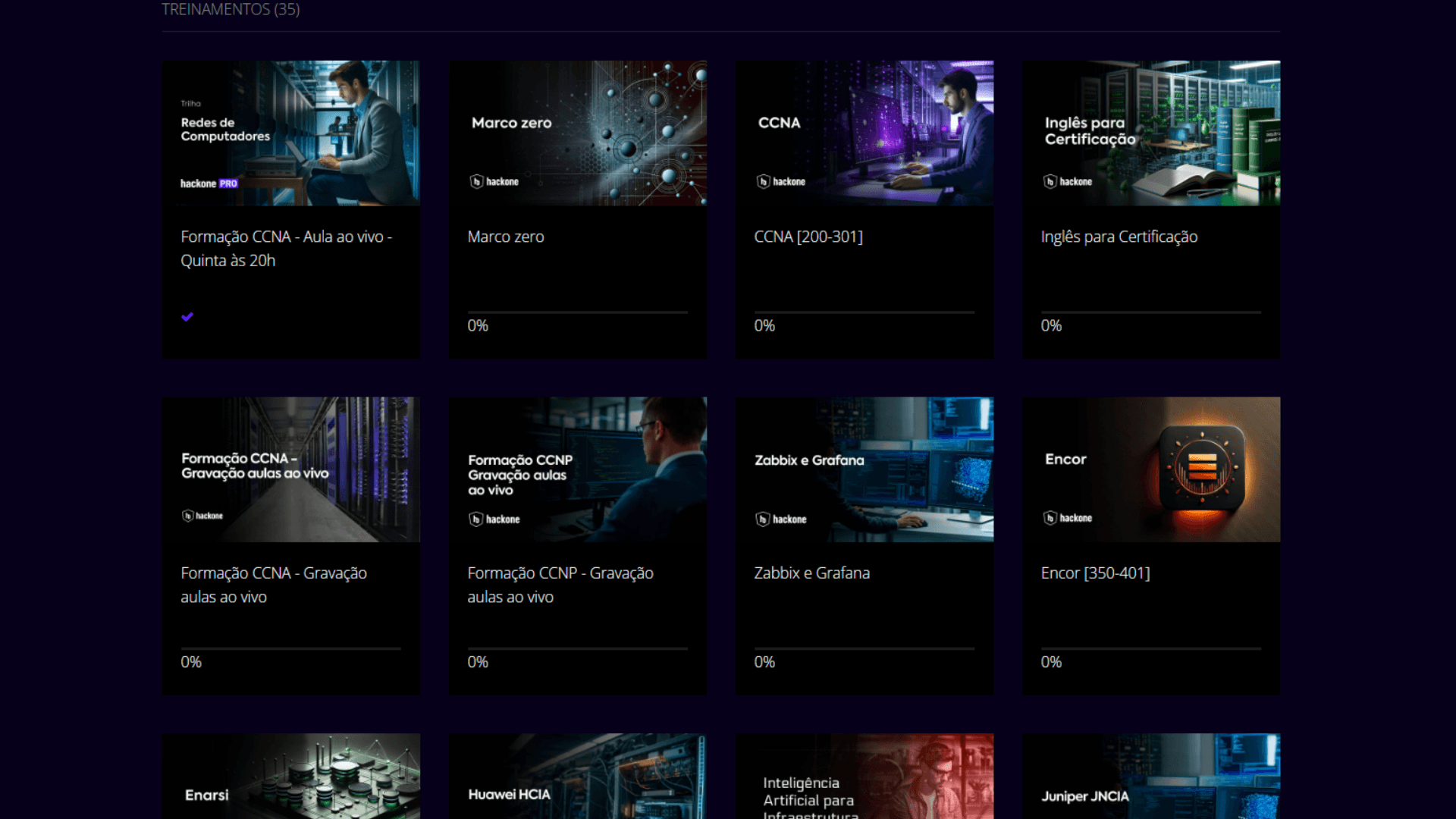Open the CCNA course thumbnail

click(864, 133)
